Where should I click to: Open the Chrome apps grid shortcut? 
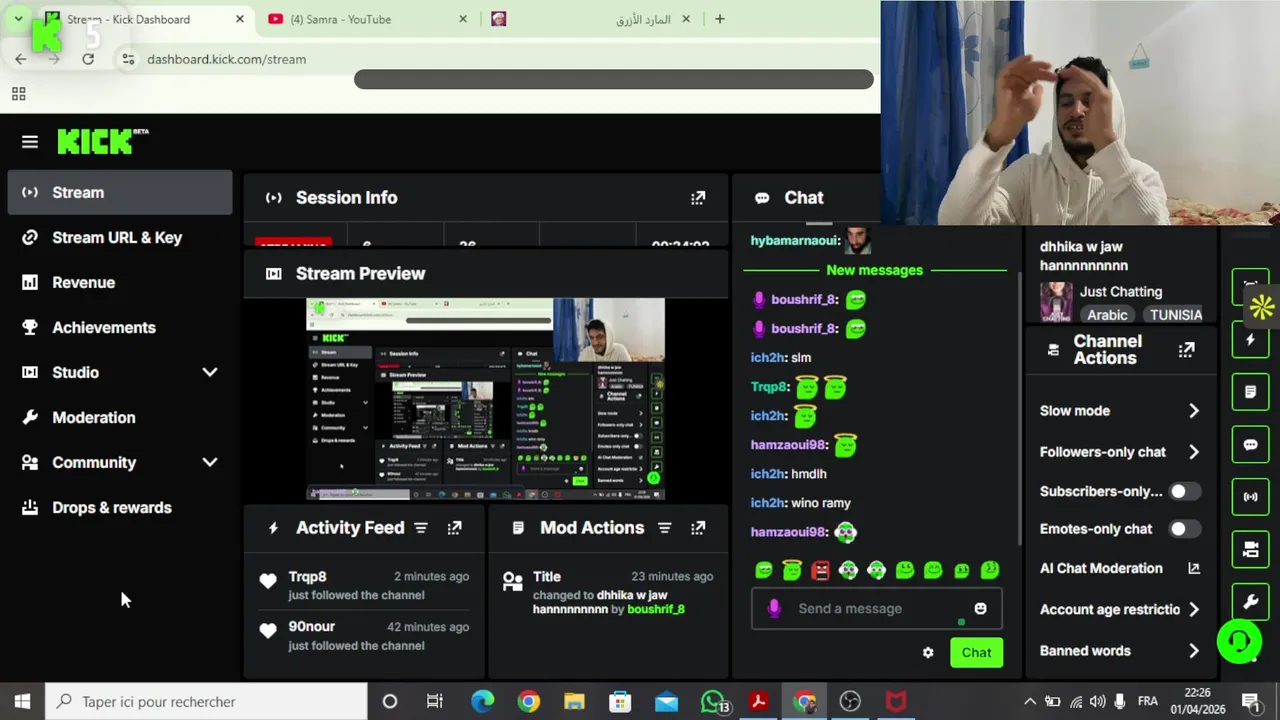click(x=18, y=94)
